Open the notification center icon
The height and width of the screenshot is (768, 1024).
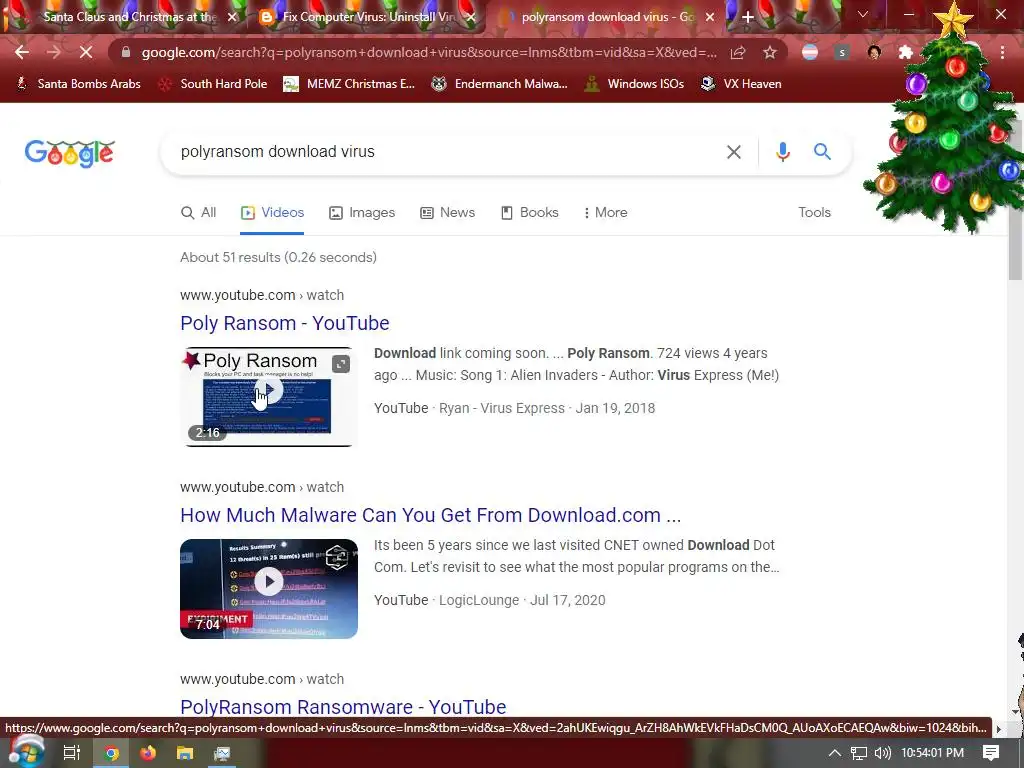tap(991, 753)
